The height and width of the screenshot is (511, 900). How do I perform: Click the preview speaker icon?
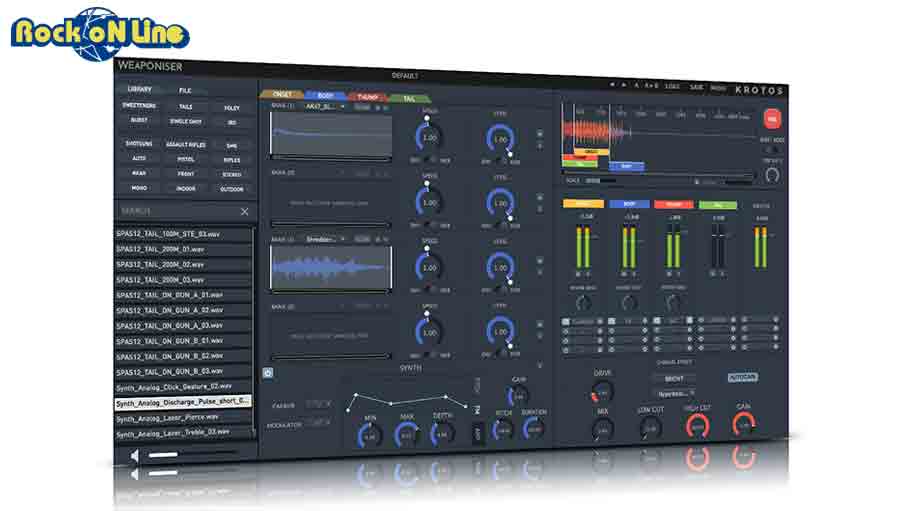coord(134,455)
